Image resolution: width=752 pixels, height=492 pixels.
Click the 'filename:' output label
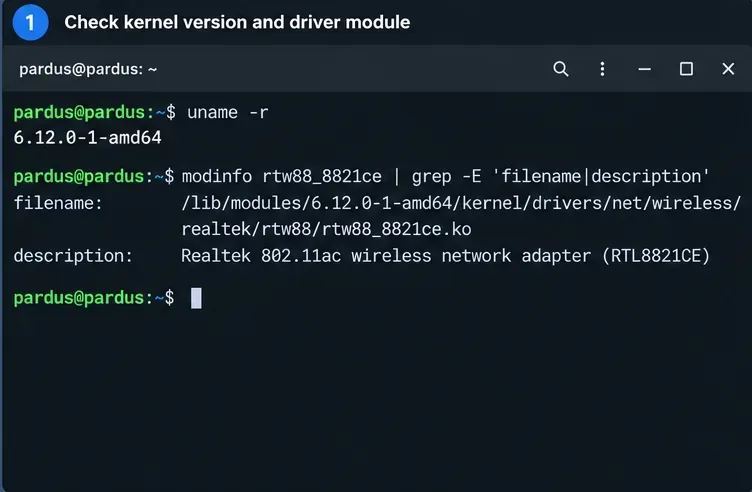coord(58,203)
